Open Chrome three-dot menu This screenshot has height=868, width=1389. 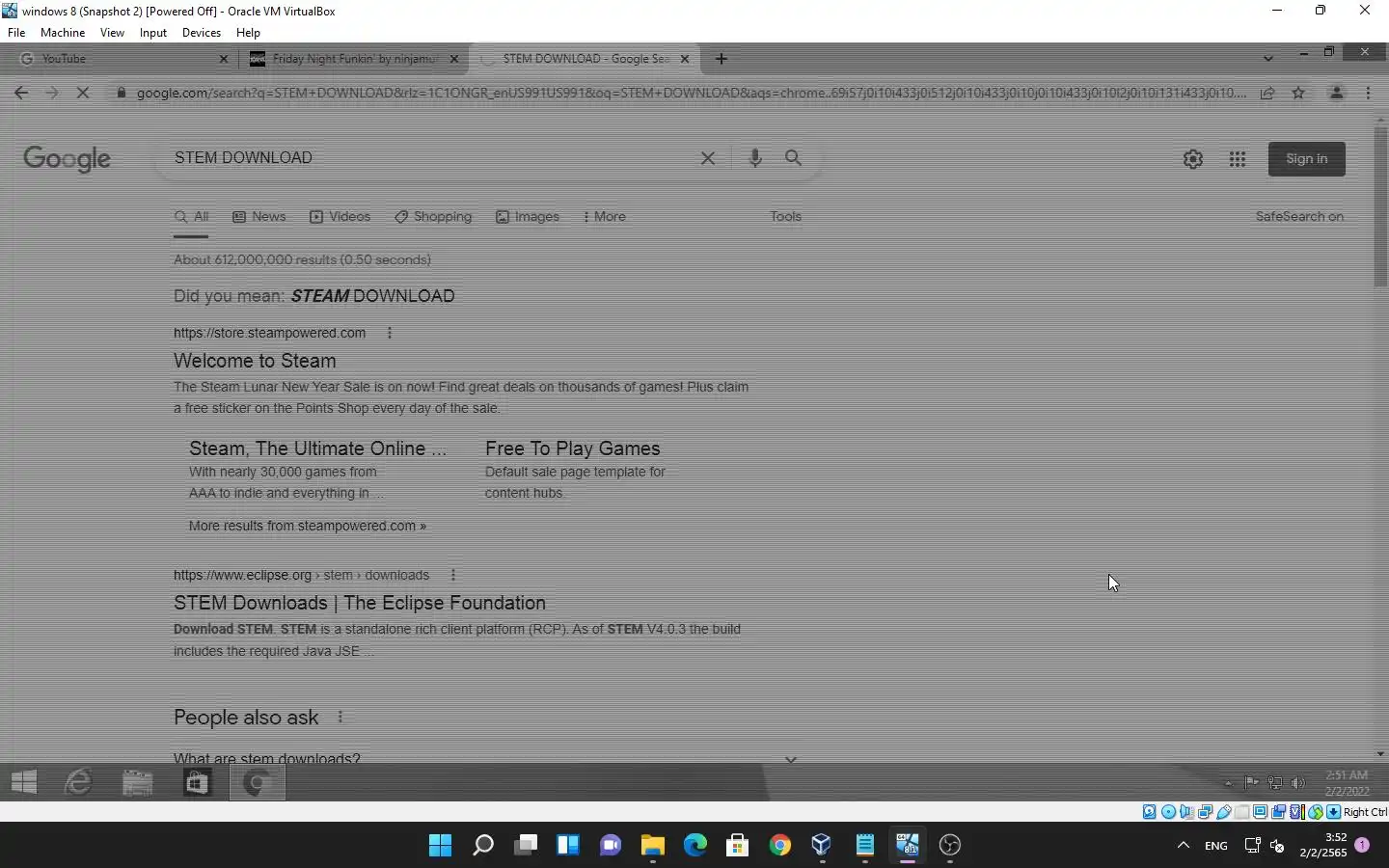click(x=1368, y=93)
